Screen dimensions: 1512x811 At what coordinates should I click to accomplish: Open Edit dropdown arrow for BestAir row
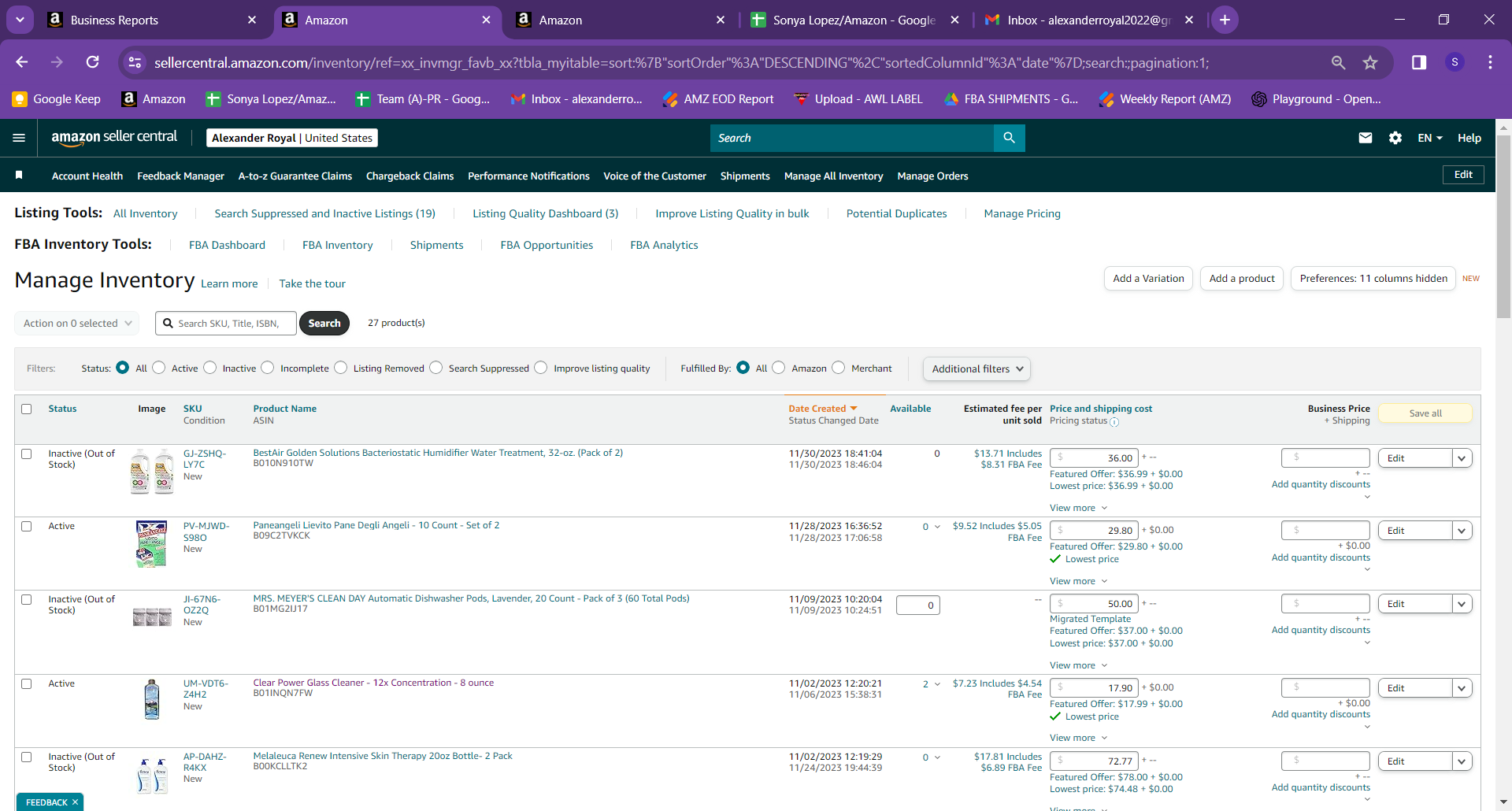point(1462,458)
